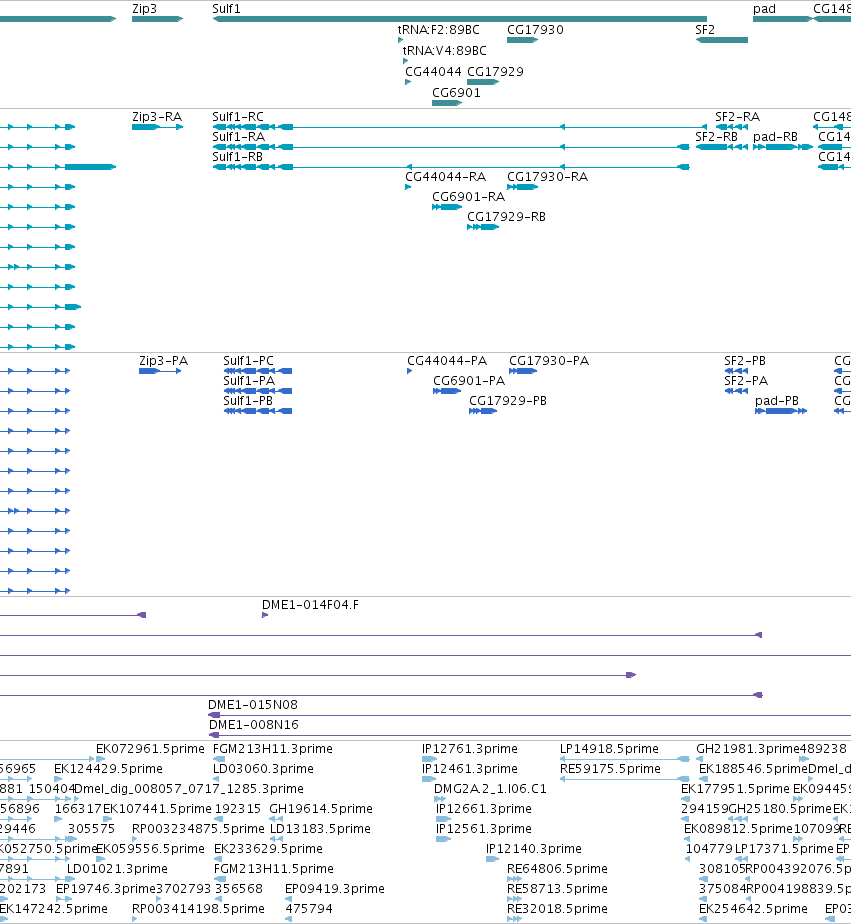
Task: Select the CG17930-PA protein label
Action: pyautogui.click(x=549, y=361)
